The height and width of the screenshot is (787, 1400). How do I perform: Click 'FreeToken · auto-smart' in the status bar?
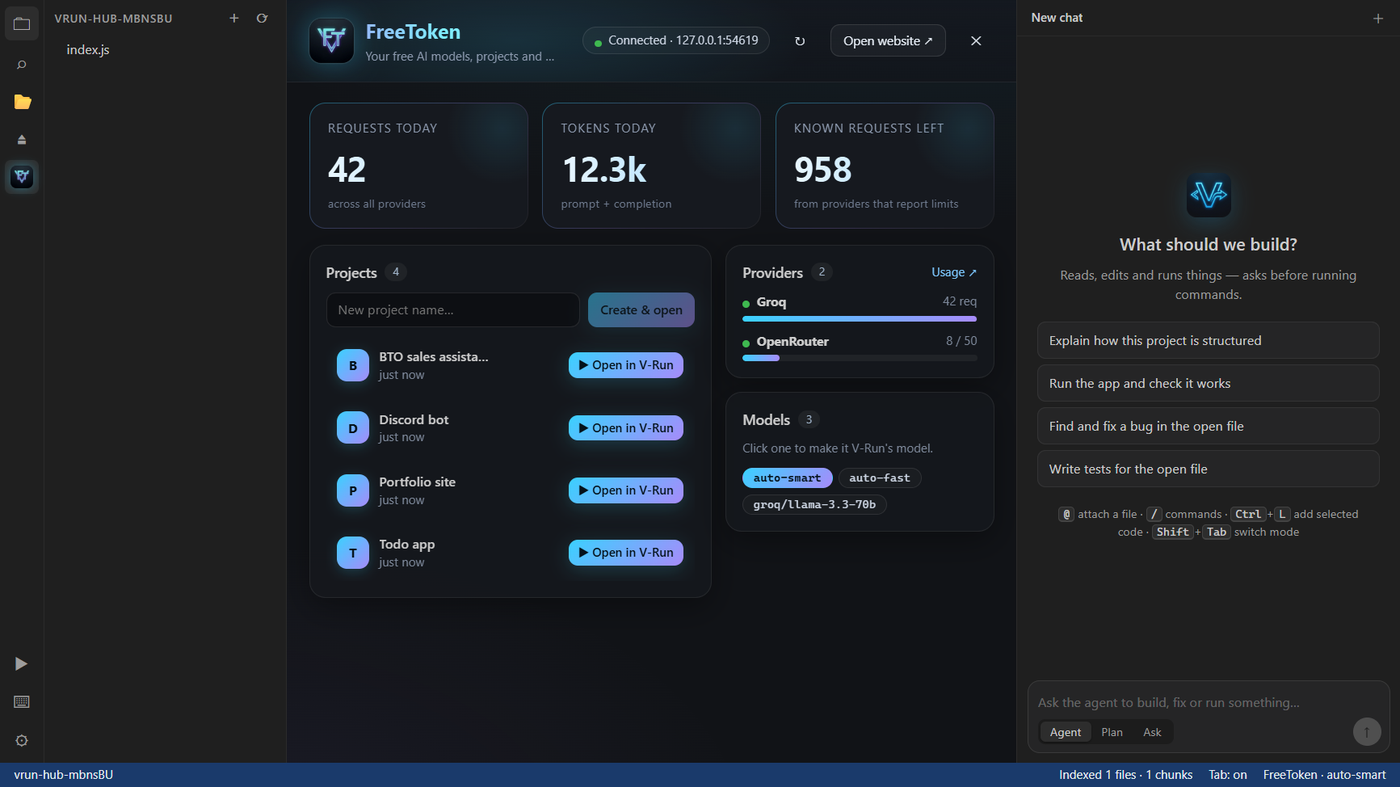[1325, 775]
